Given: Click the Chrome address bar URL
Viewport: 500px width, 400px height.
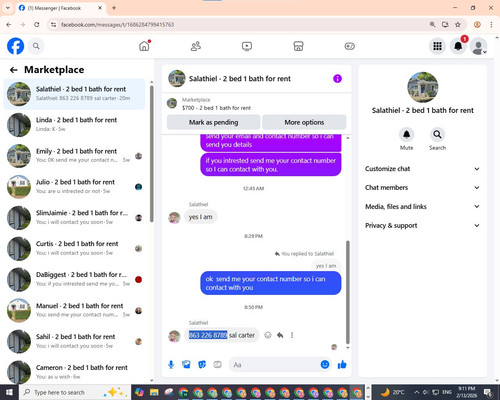Looking at the screenshot, I should click(117, 25).
